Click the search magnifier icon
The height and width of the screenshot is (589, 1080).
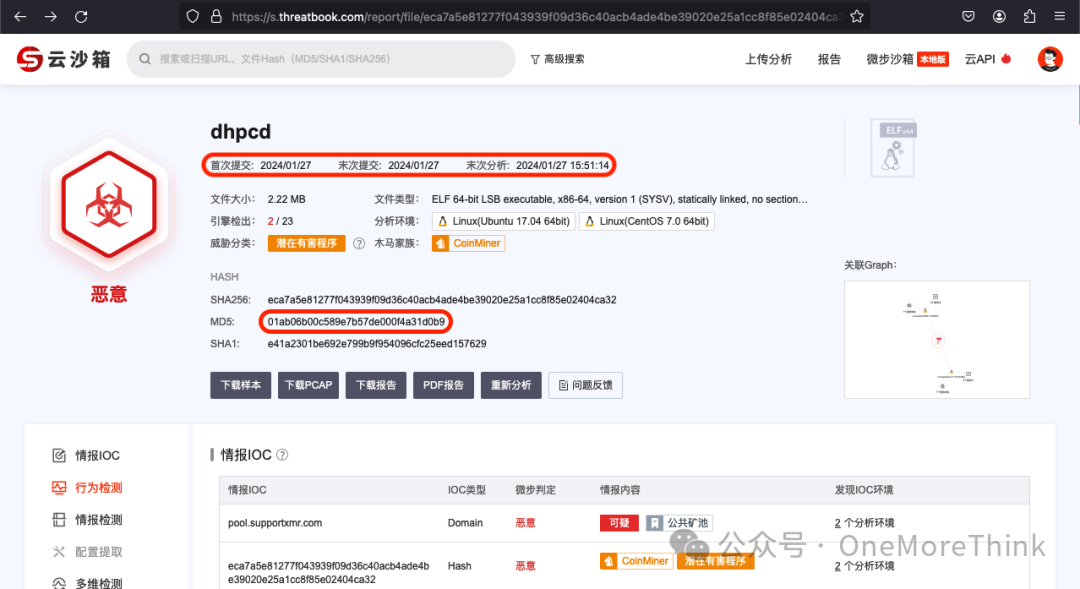pos(145,59)
